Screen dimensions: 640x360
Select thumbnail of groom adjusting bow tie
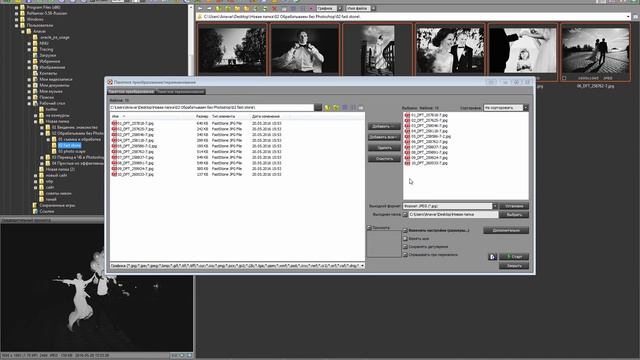pyautogui.click(x=304, y=50)
